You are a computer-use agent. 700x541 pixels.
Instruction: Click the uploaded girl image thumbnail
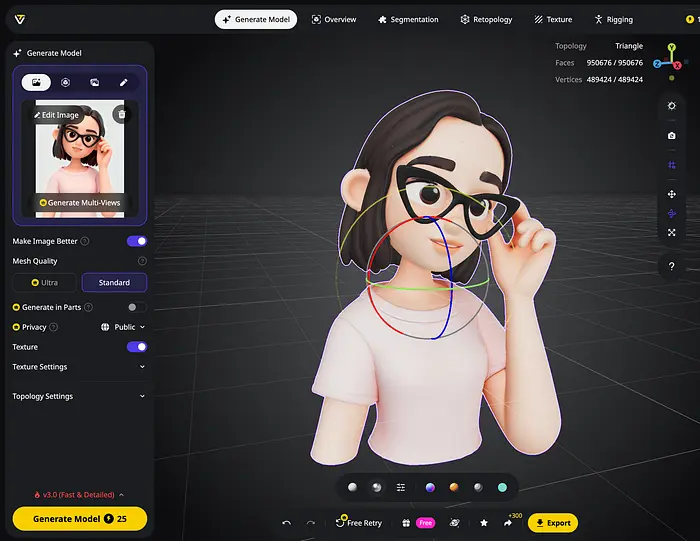(x=80, y=158)
